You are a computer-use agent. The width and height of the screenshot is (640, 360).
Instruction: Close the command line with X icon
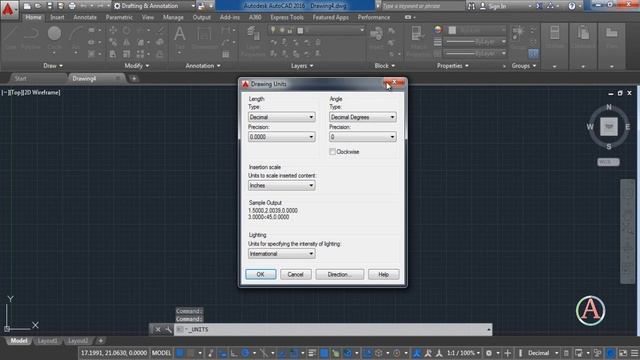[x=158, y=329]
